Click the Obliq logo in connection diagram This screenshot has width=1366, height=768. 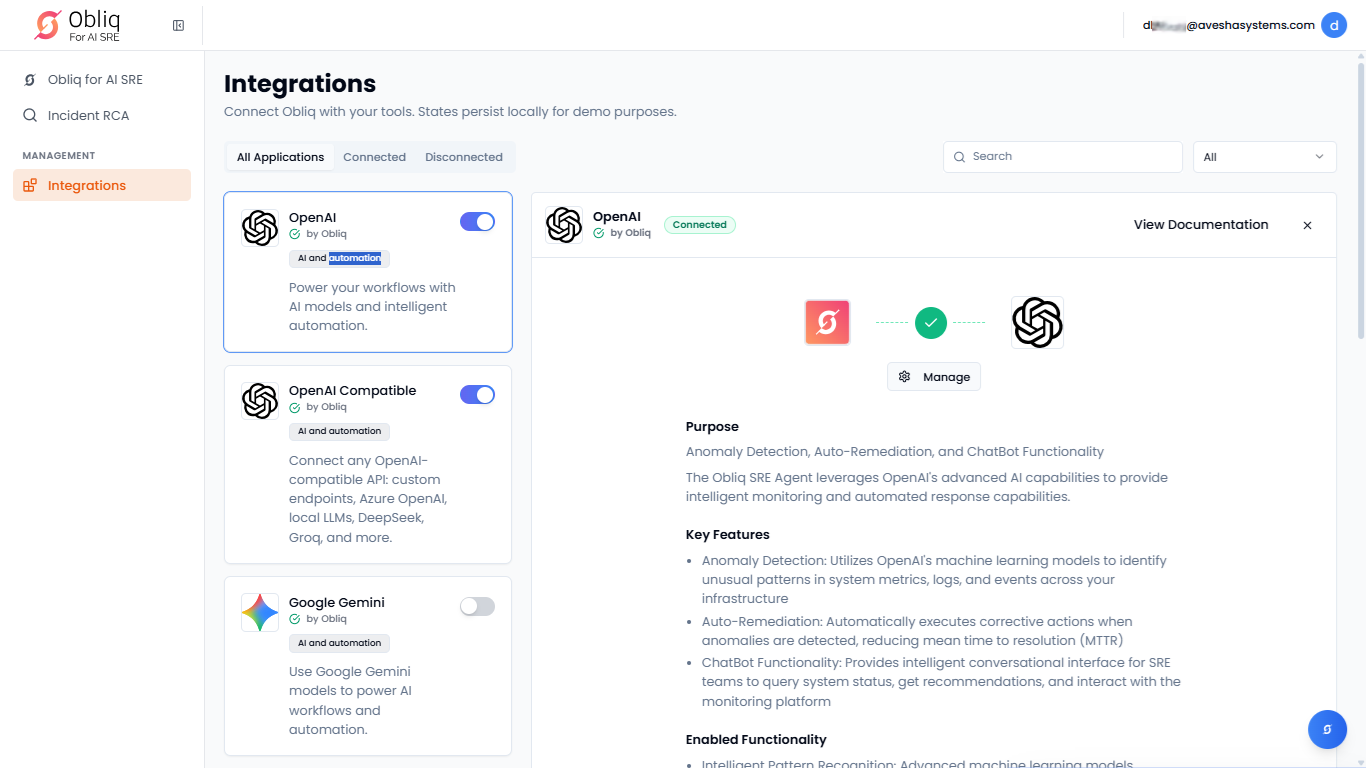tap(827, 323)
